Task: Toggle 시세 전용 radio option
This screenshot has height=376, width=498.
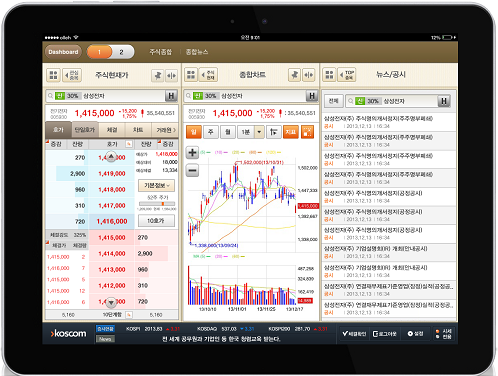Action: (443, 334)
